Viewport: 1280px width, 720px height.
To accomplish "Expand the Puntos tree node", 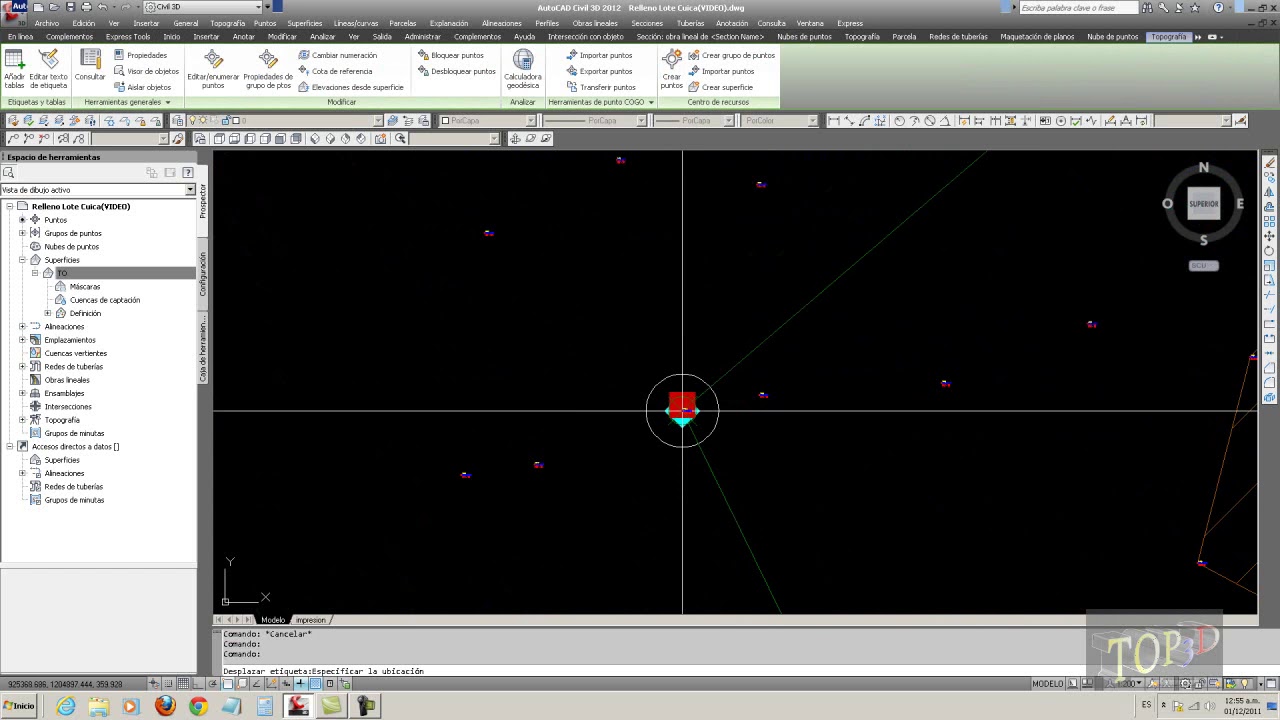I will 22,220.
